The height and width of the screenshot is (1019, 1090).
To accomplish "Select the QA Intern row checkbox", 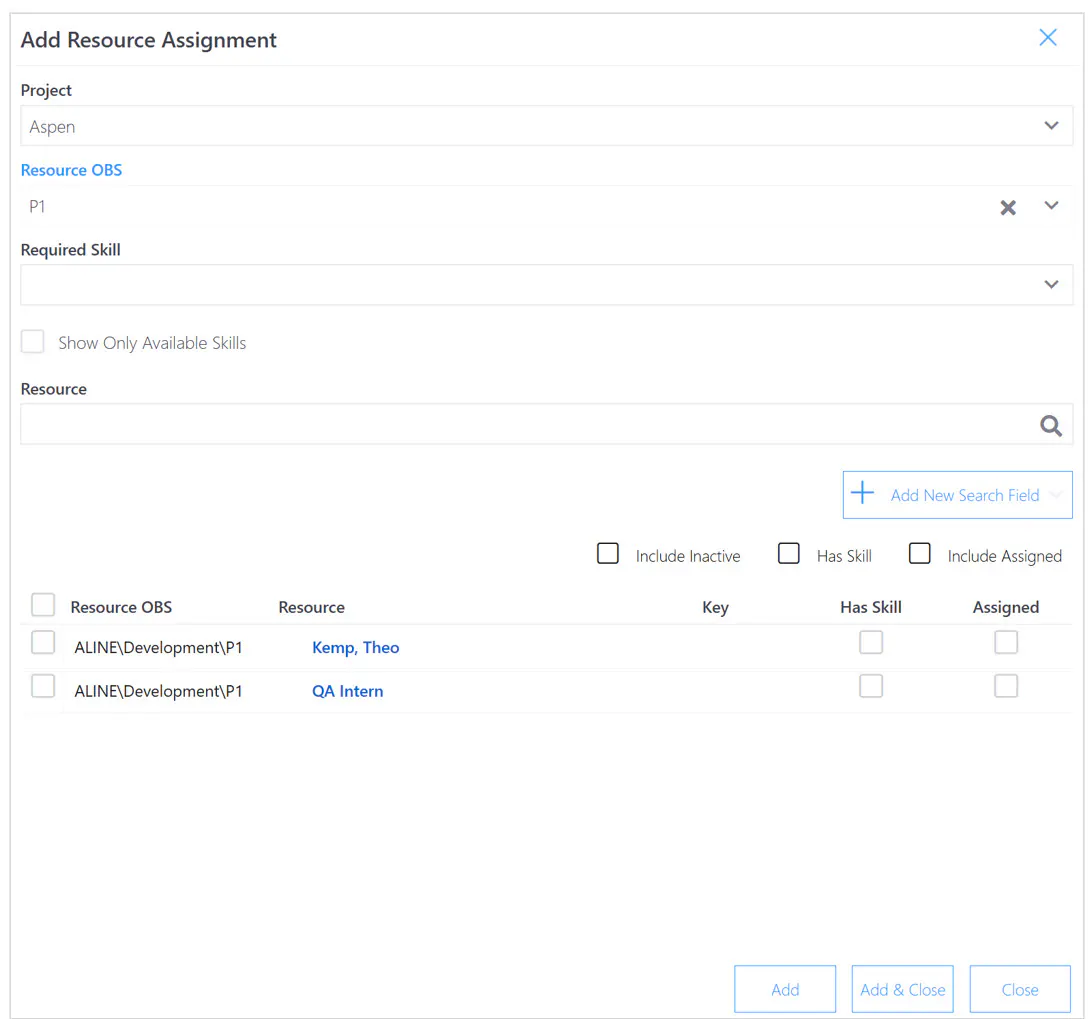I will pos(43,686).
